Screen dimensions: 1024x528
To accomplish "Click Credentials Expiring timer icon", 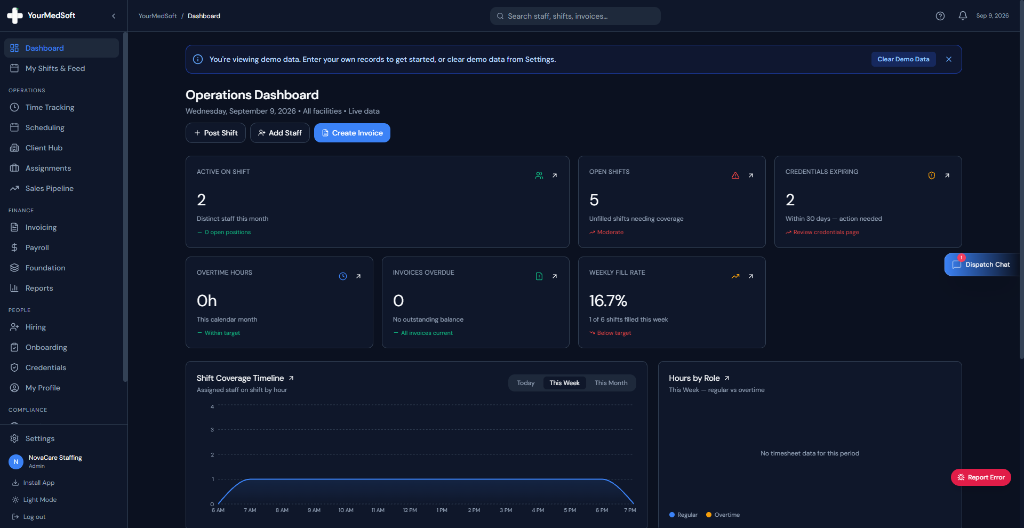I will [931, 175].
